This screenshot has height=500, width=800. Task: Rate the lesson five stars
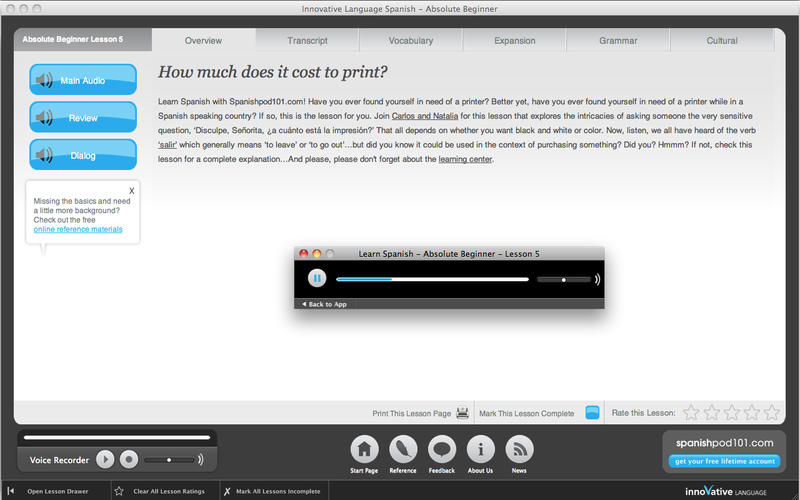point(772,412)
